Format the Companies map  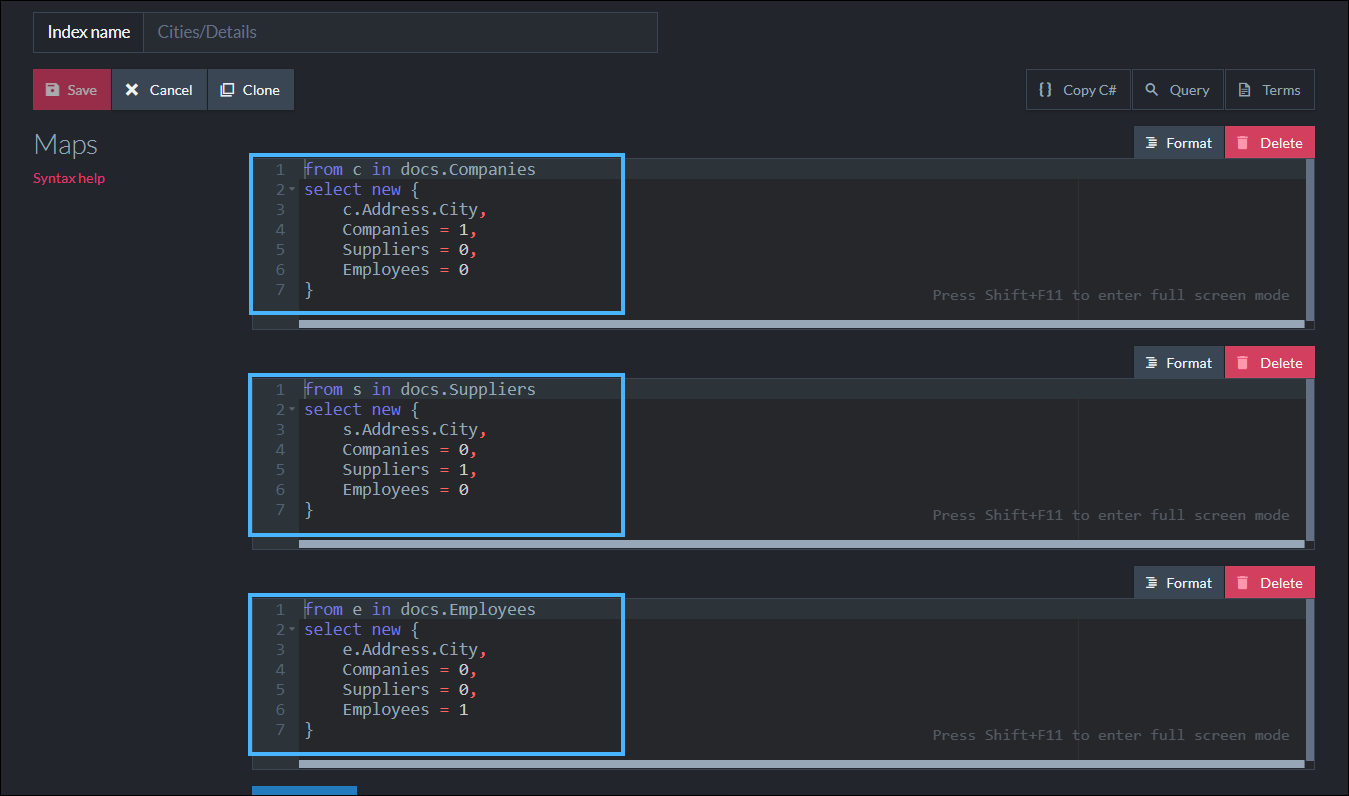point(1179,143)
